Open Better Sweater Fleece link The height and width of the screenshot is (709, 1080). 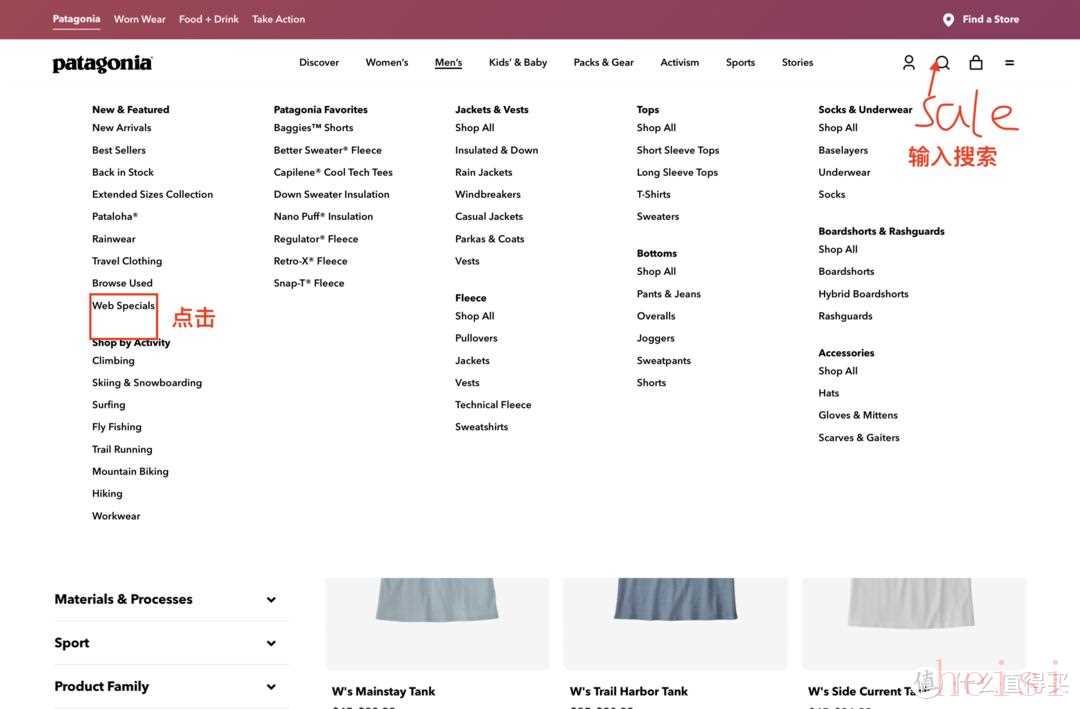click(327, 150)
